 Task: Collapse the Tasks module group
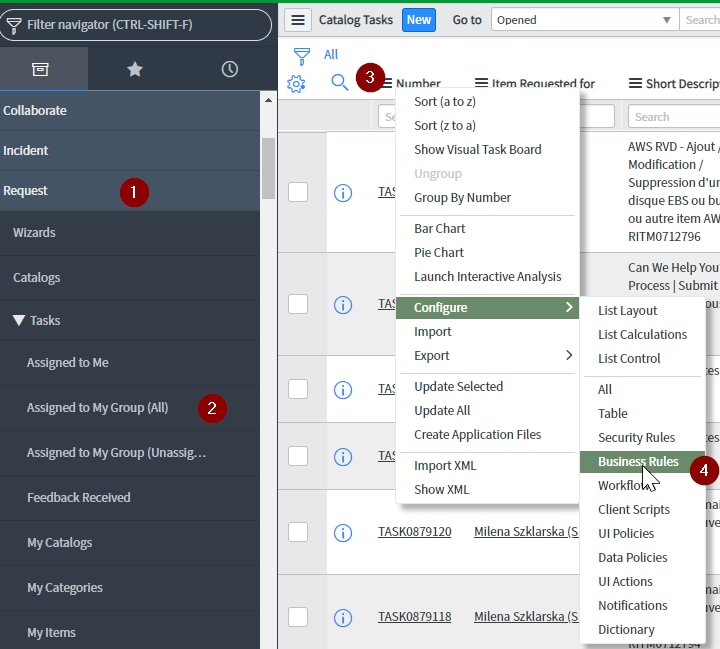[19, 320]
